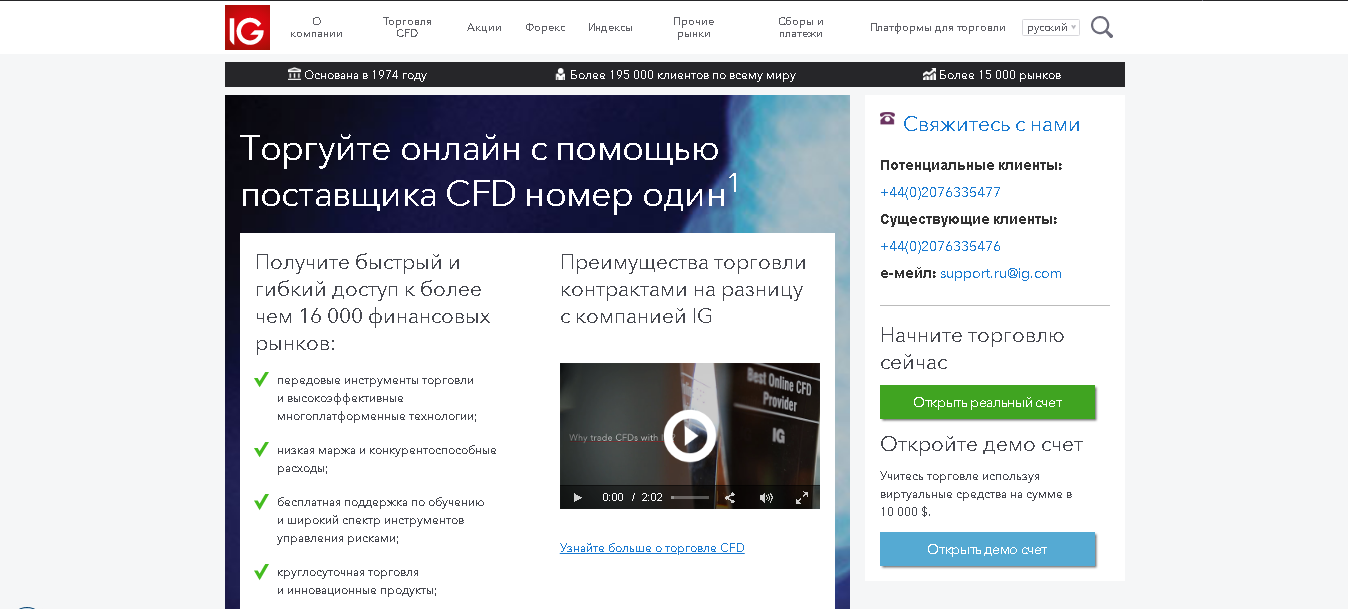Click text Более 15 000 рынков
This screenshot has width=1348, height=609.
click(1000, 75)
